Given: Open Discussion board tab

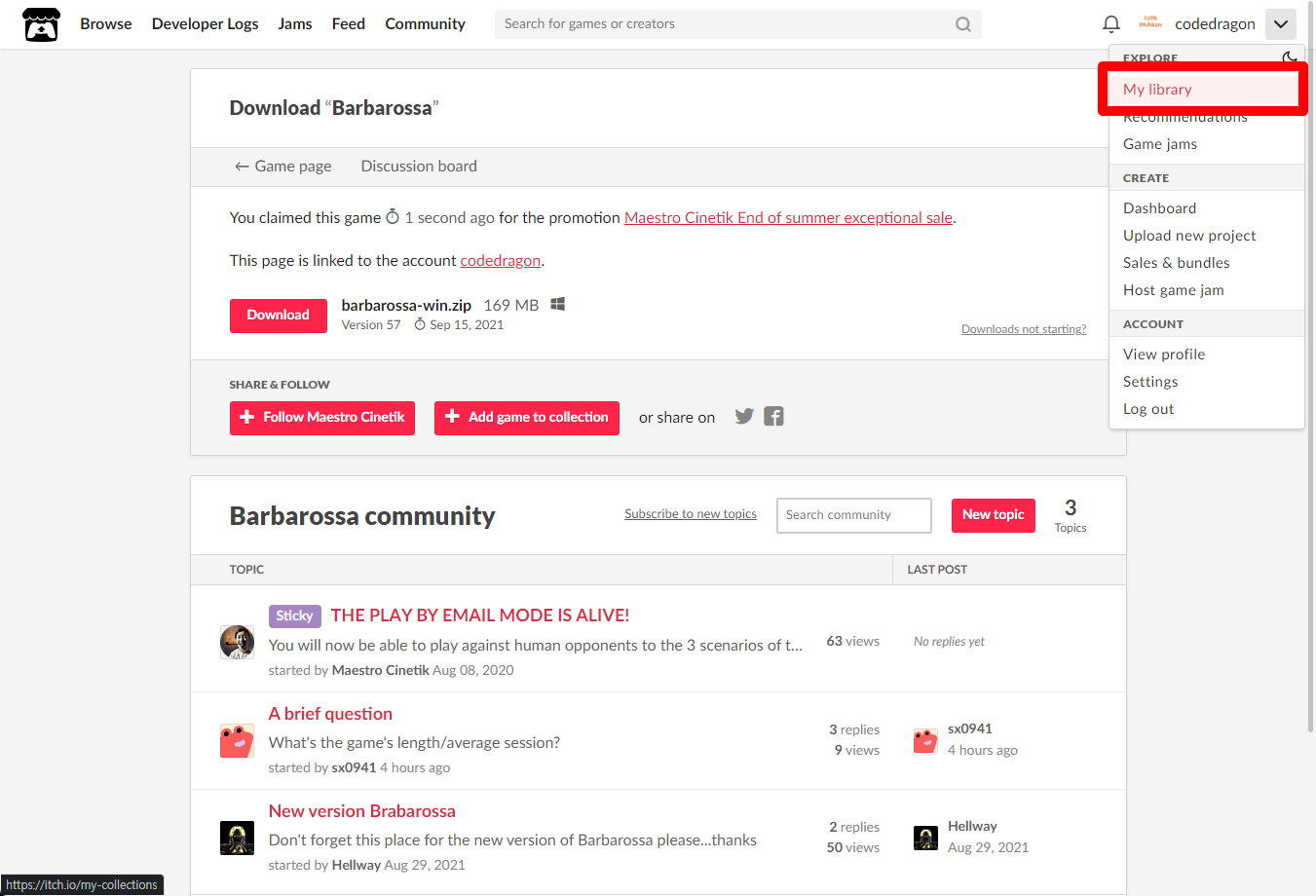Looking at the screenshot, I should tap(419, 167).
